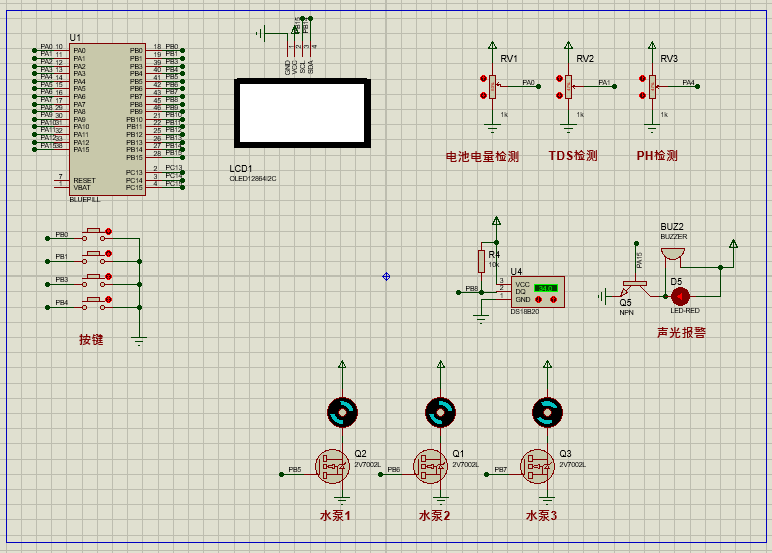
Task: Decrease RV2 with its lower red arrow
Action: point(559,95)
